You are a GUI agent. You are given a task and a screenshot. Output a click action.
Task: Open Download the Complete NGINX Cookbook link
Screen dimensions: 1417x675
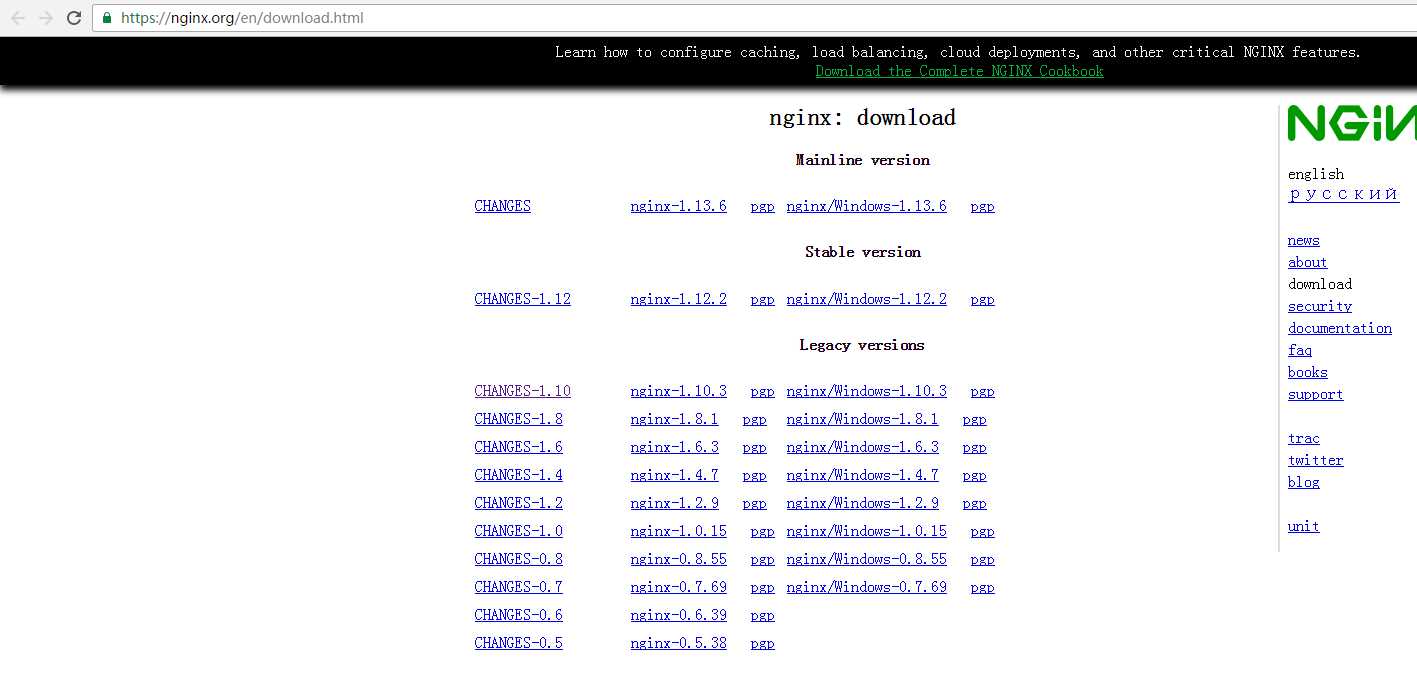pos(959,71)
